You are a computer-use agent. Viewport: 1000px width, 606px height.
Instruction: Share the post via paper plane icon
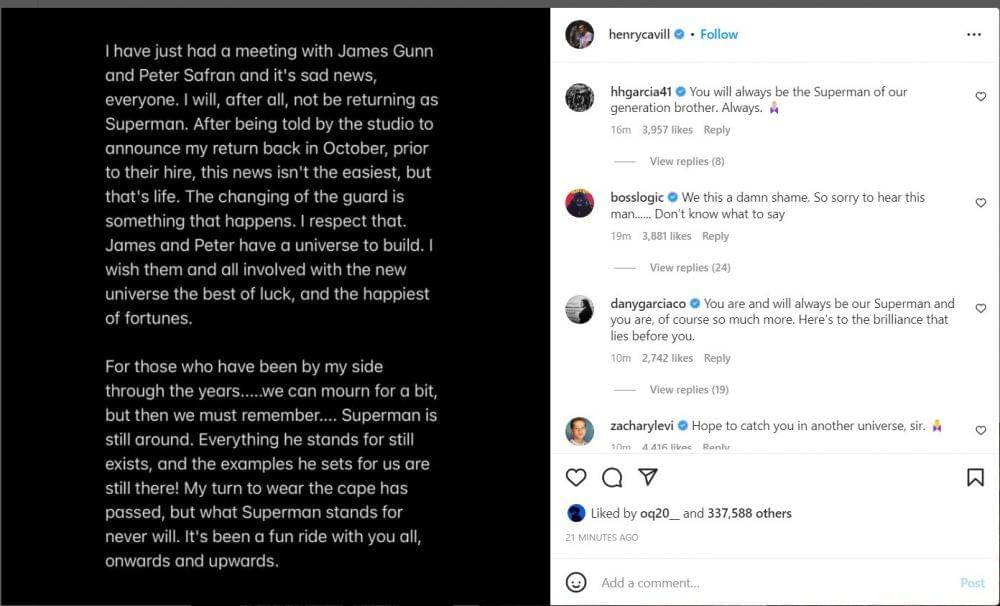[648, 477]
